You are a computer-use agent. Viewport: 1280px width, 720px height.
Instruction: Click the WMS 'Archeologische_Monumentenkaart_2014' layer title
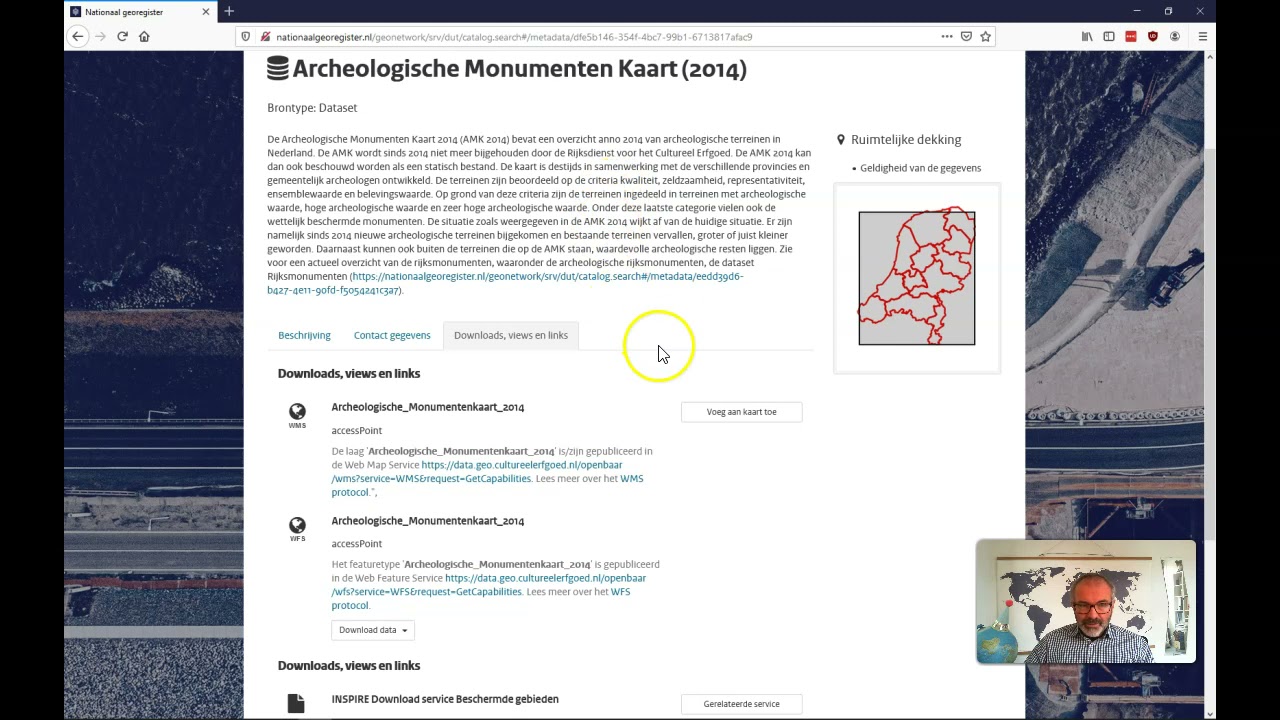click(x=428, y=407)
